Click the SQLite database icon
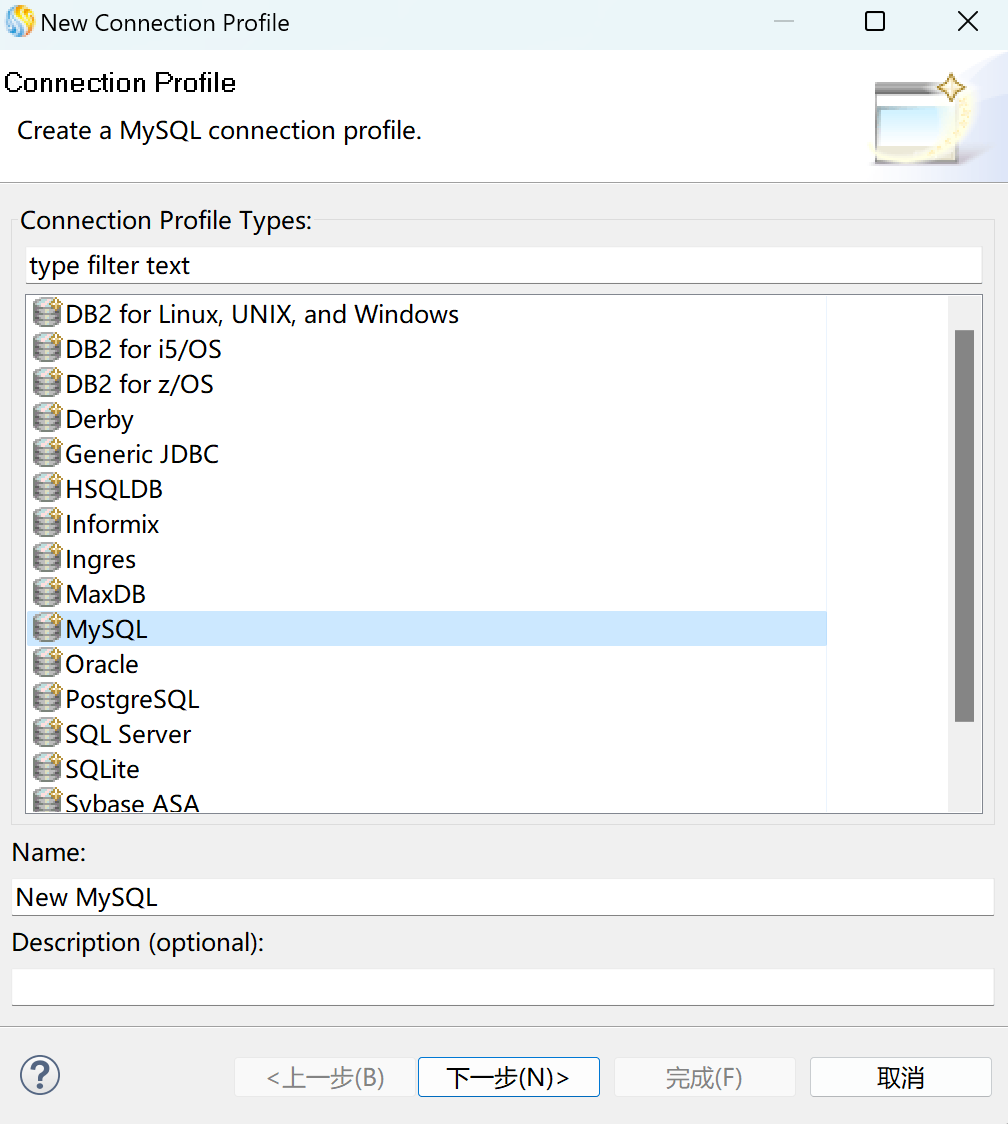This screenshot has height=1124, width=1008. [x=47, y=769]
